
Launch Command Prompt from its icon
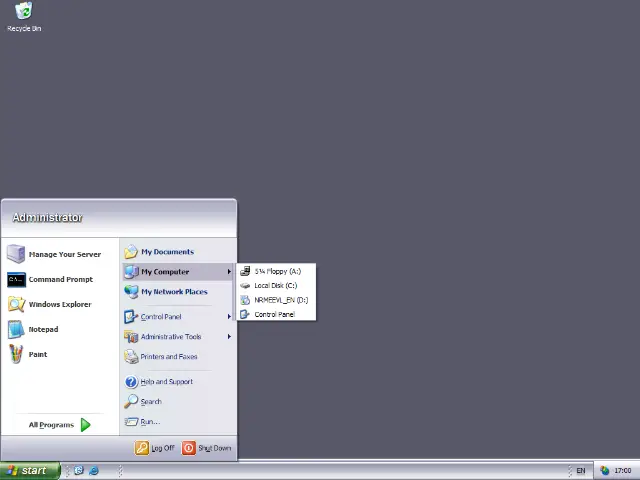[16, 280]
